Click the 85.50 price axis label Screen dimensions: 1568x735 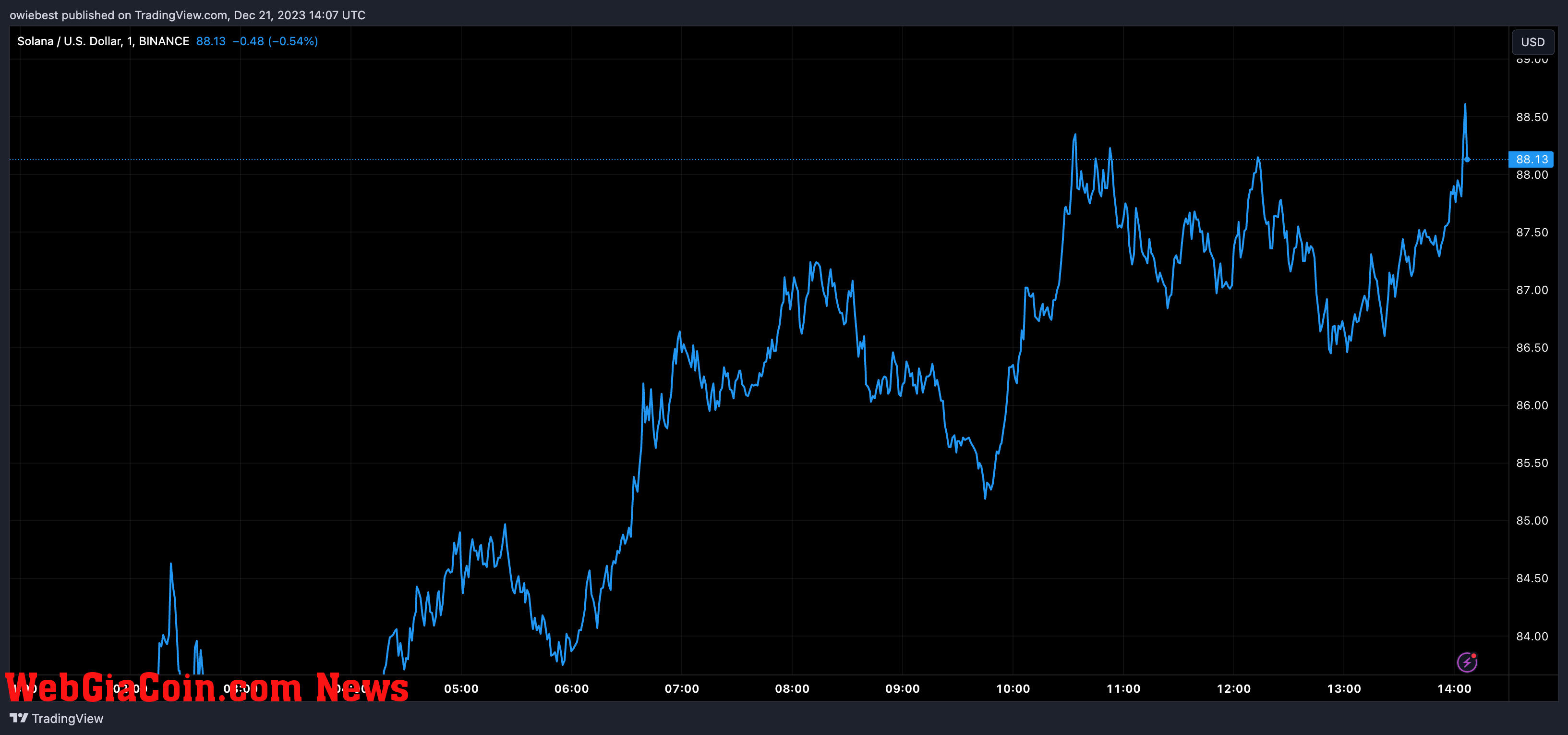1532,464
